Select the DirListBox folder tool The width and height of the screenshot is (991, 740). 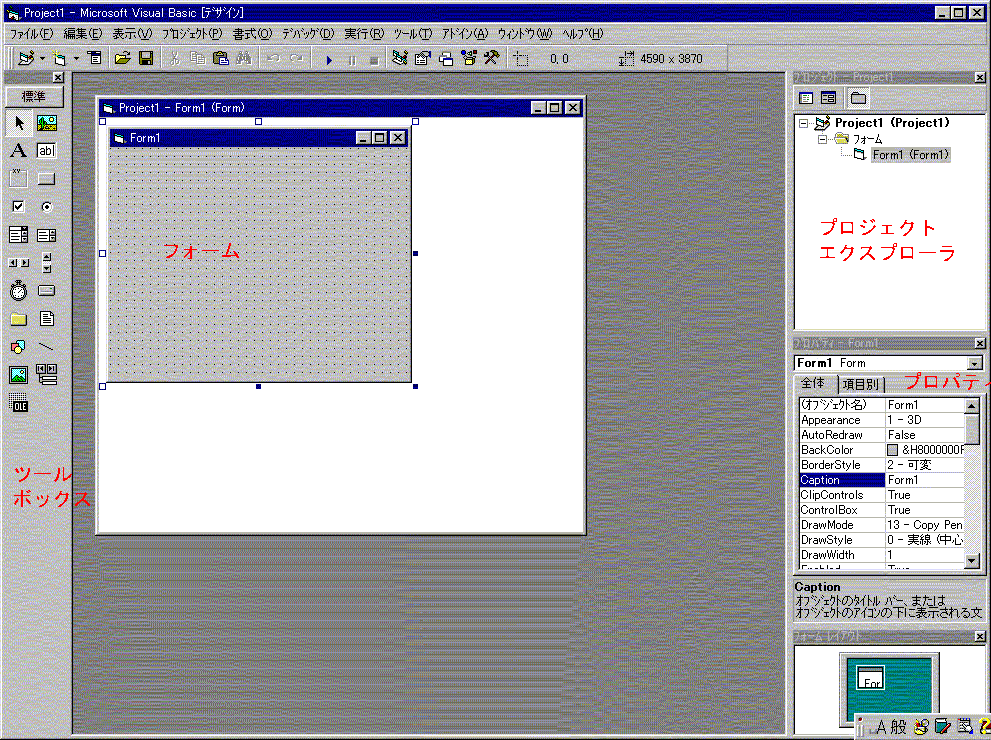(19, 319)
